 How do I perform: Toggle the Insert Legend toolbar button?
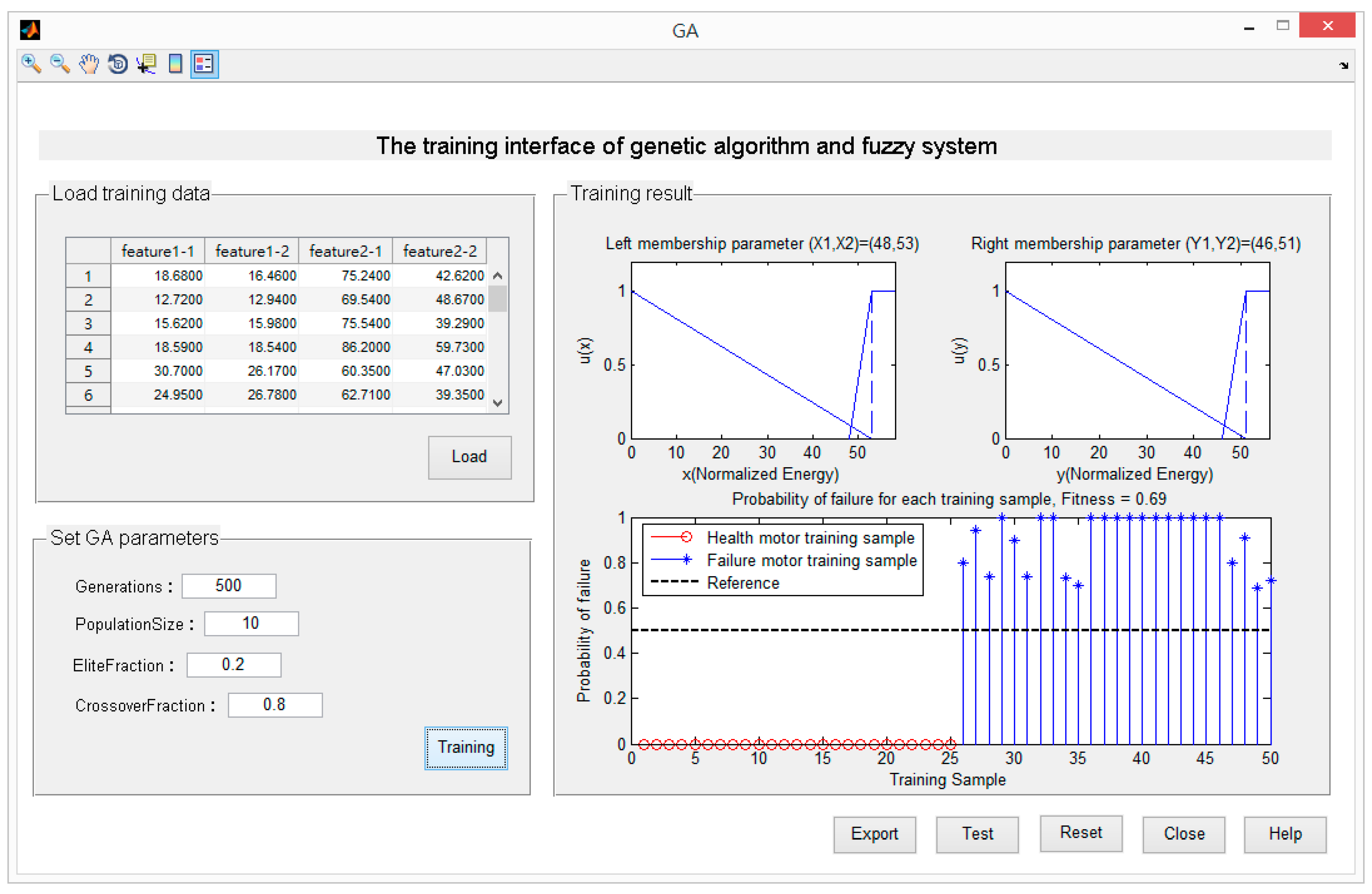[204, 63]
